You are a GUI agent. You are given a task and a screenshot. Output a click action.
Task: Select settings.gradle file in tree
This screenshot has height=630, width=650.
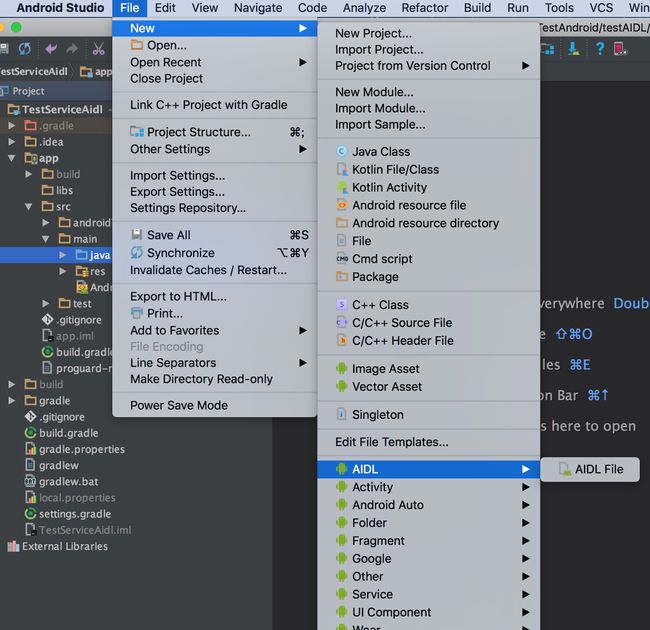[68, 514]
